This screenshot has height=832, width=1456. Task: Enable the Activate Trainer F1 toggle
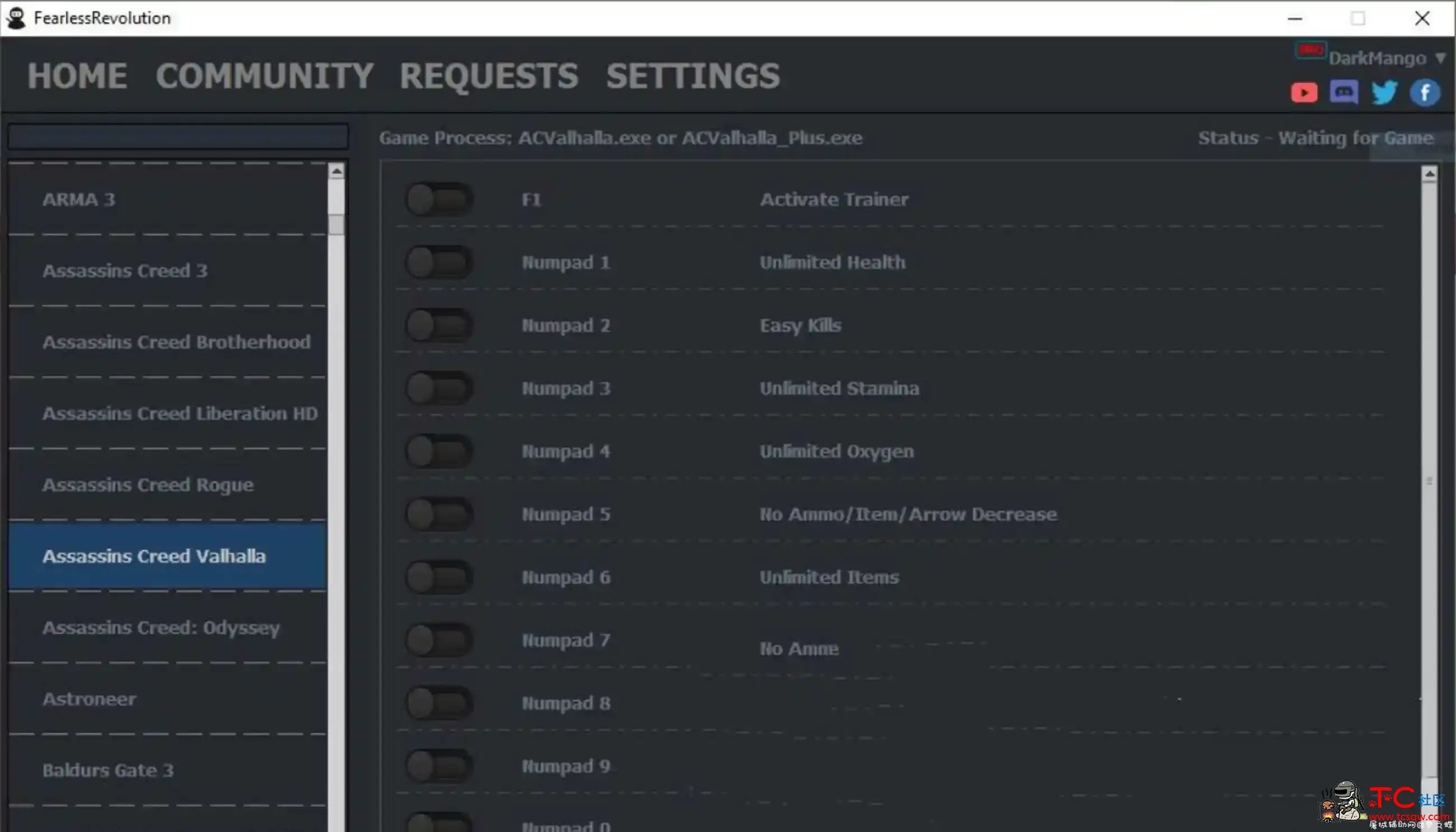coord(438,199)
